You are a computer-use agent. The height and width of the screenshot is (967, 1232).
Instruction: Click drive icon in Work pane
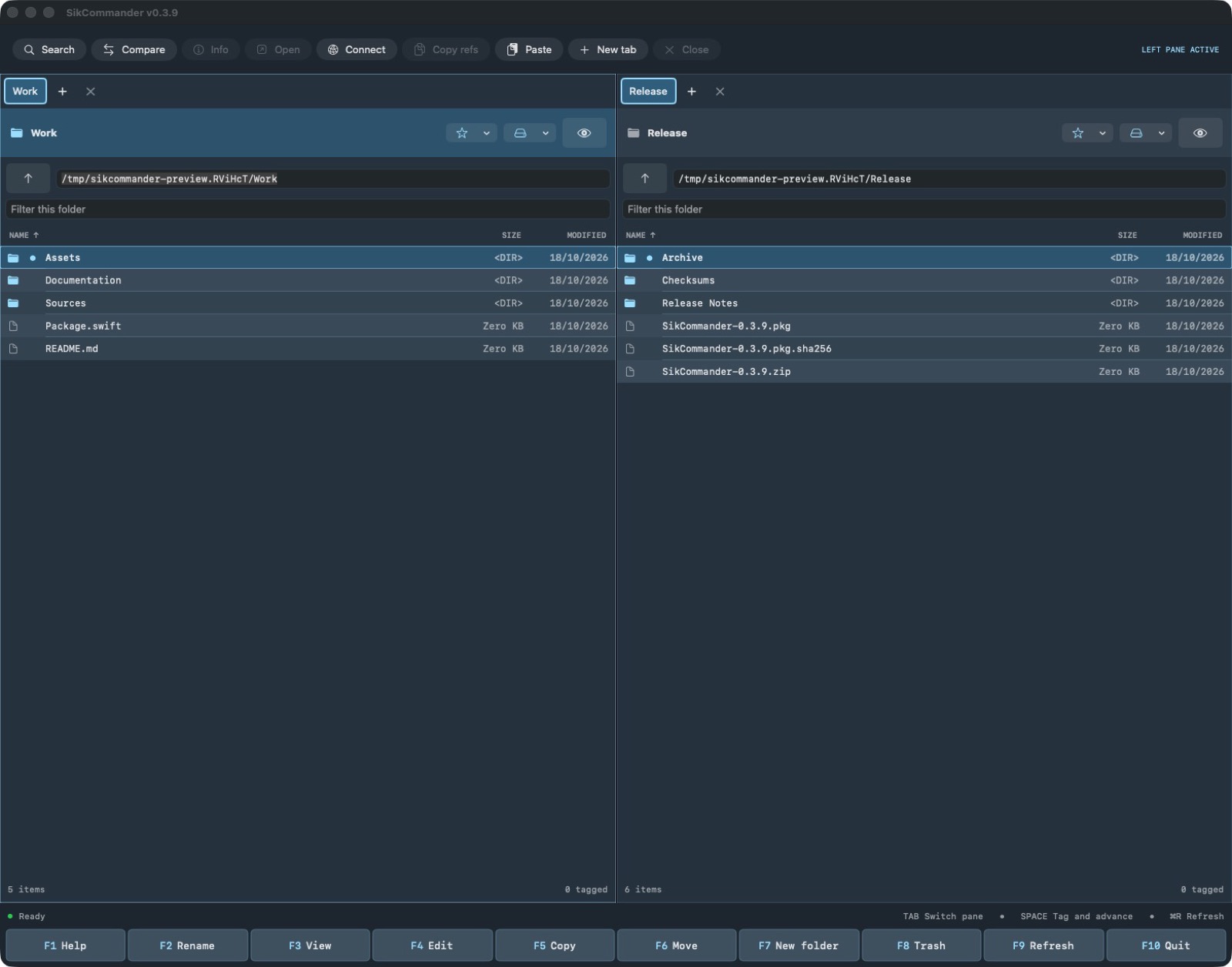(x=521, y=133)
